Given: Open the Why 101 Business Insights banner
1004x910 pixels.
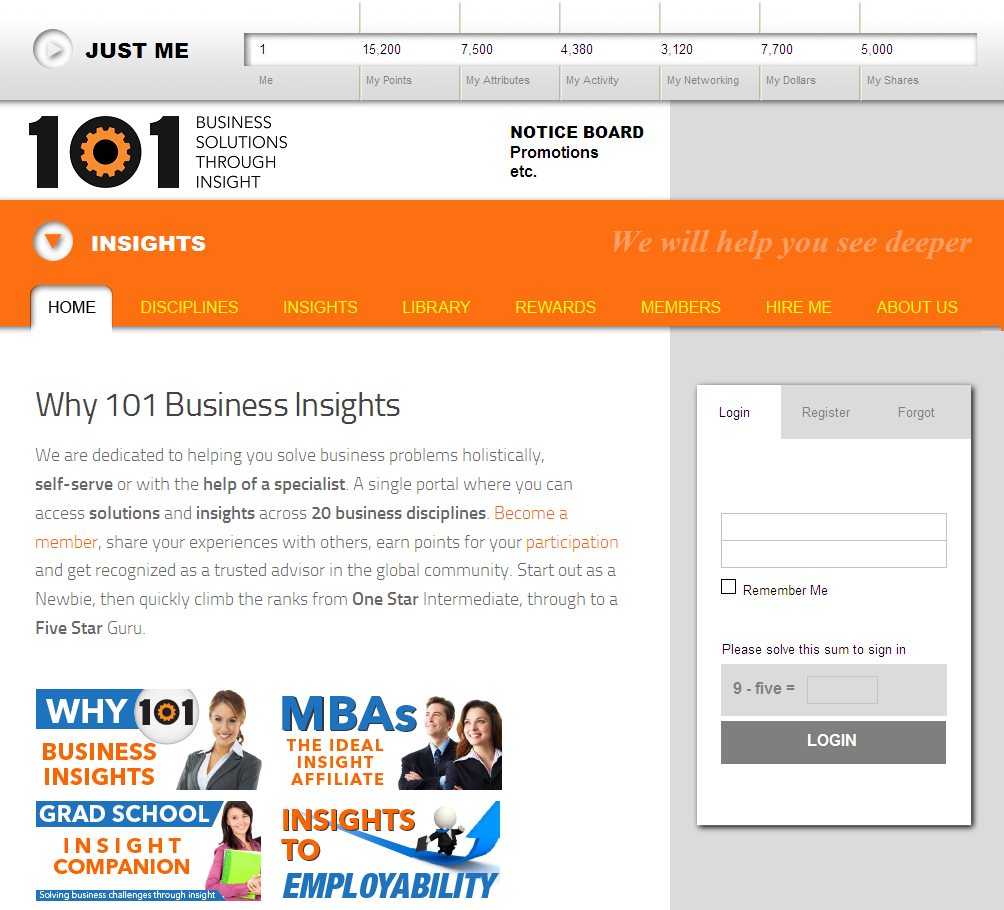Looking at the screenshot, I should tap(149, 739).
